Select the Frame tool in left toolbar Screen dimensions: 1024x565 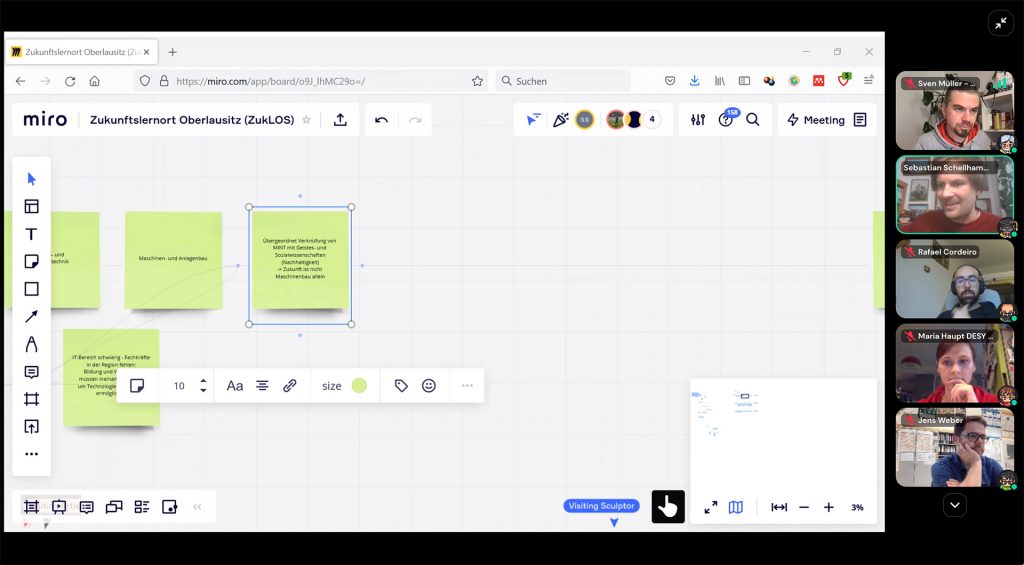coord(31,399)
